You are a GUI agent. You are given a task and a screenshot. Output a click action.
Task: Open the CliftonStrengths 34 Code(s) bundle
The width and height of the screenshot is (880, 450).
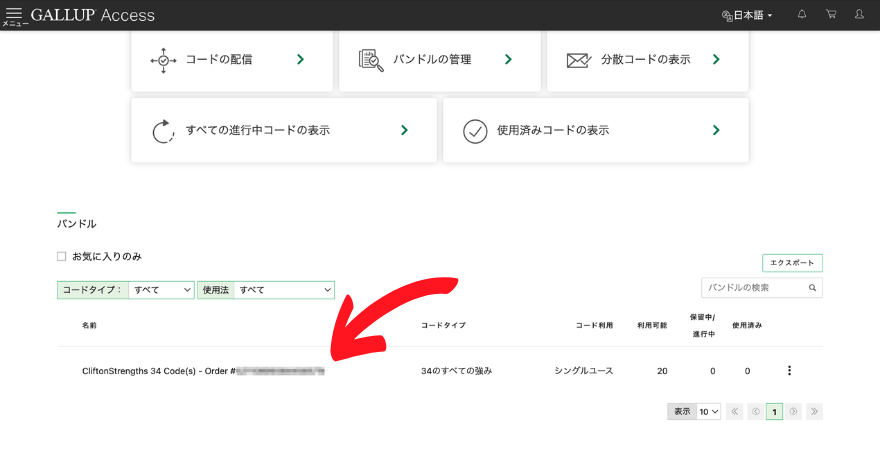pos(203,371)
